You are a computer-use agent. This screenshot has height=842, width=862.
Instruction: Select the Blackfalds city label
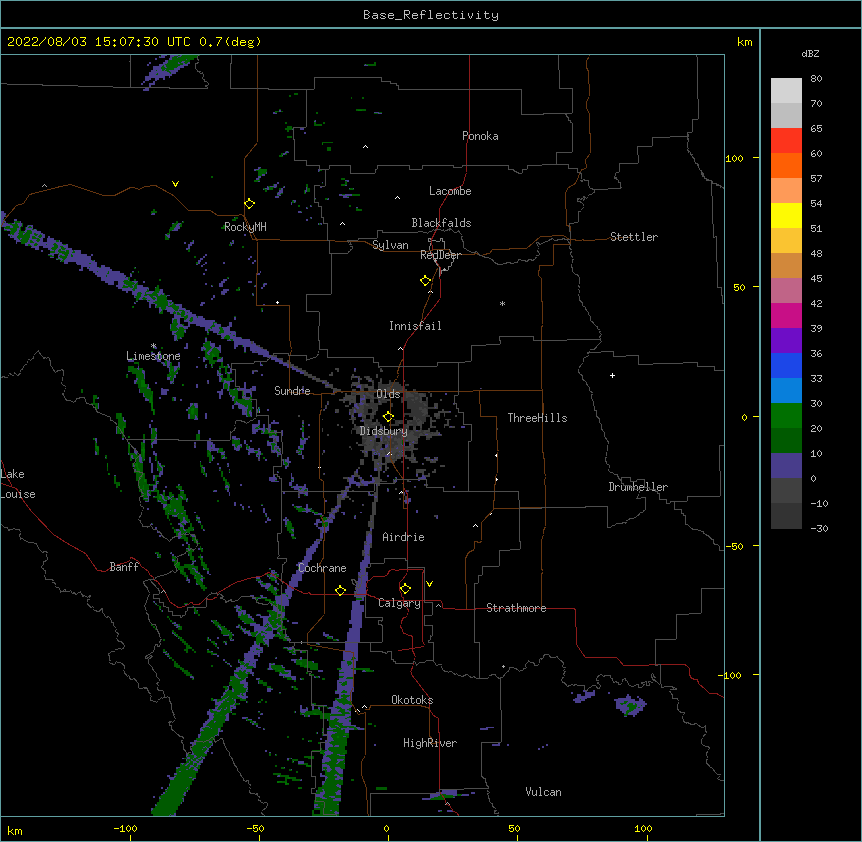pos(441,223)
